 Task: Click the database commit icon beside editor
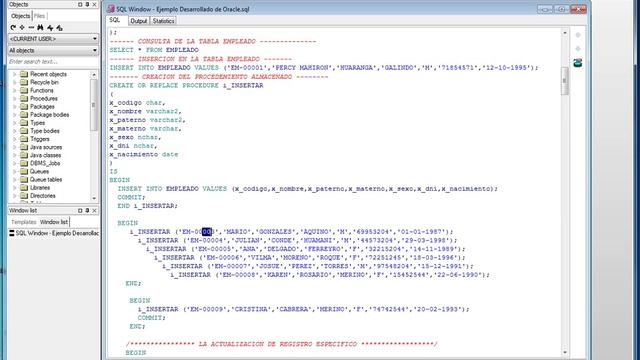[578, 63]
